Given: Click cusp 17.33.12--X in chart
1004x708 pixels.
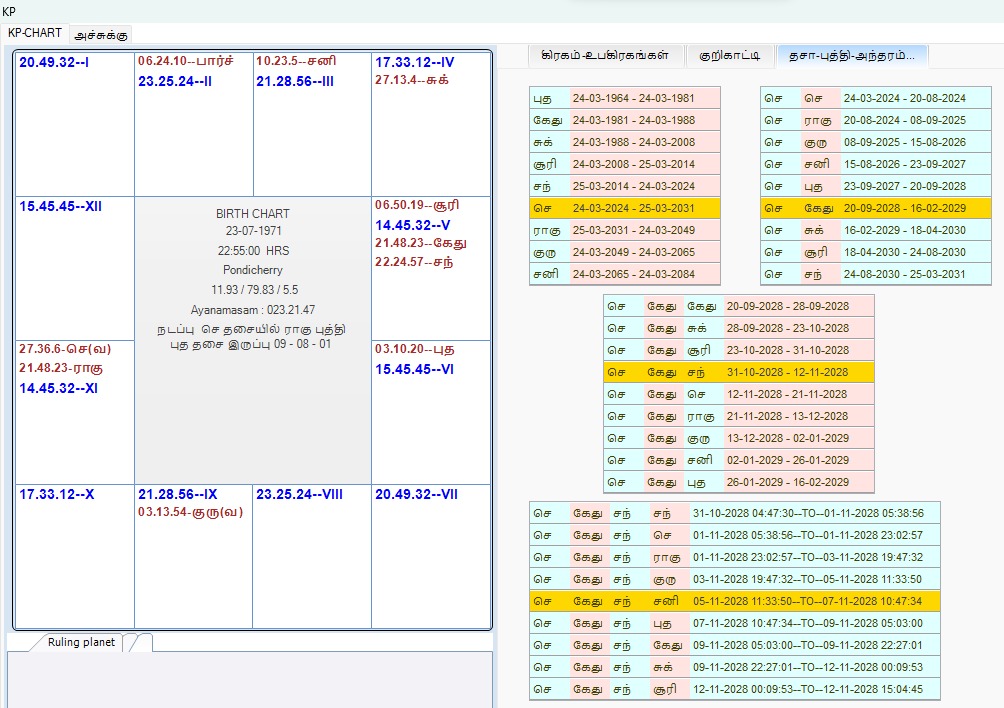Looking at the screenshot, I should 56,494.
